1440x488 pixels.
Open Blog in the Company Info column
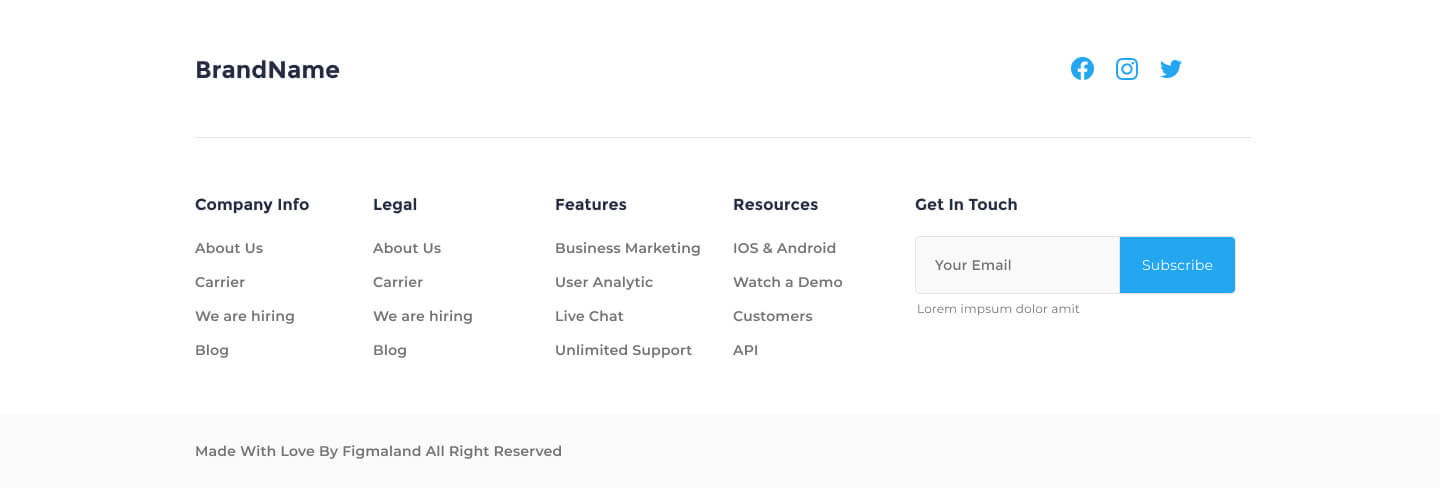pyautogui.click(x=212, y=350)
